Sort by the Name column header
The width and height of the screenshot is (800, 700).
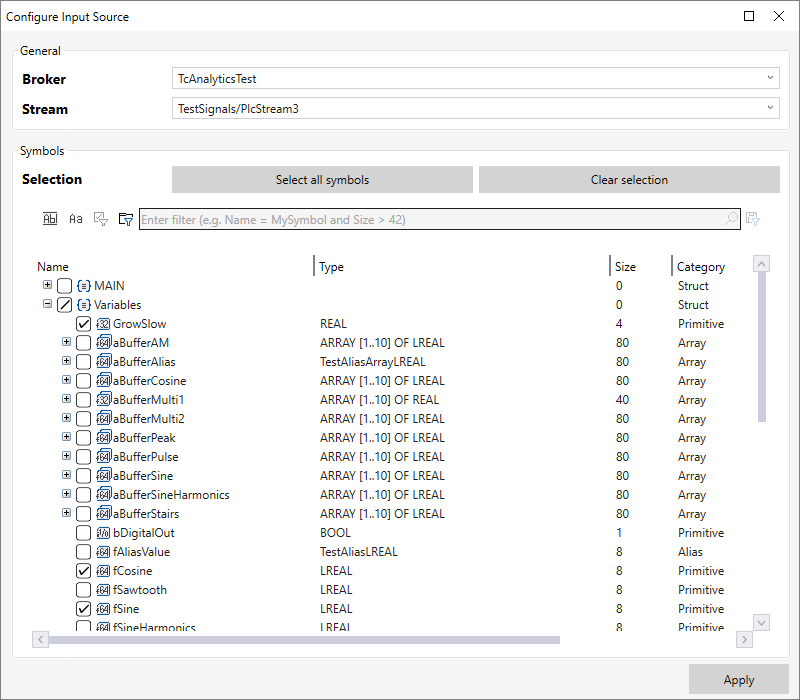(53, 267)
